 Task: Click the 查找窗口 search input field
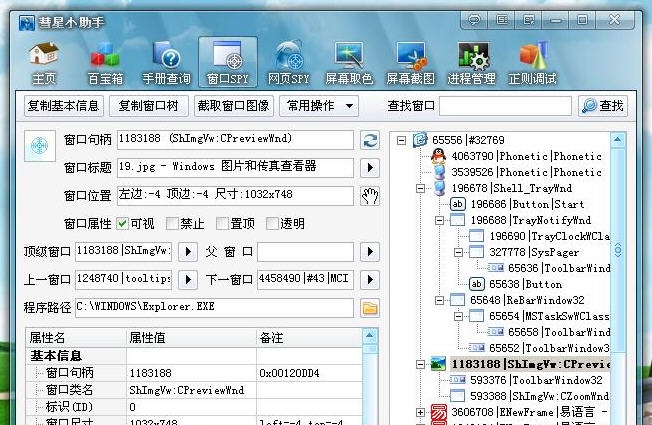[505, 106]
